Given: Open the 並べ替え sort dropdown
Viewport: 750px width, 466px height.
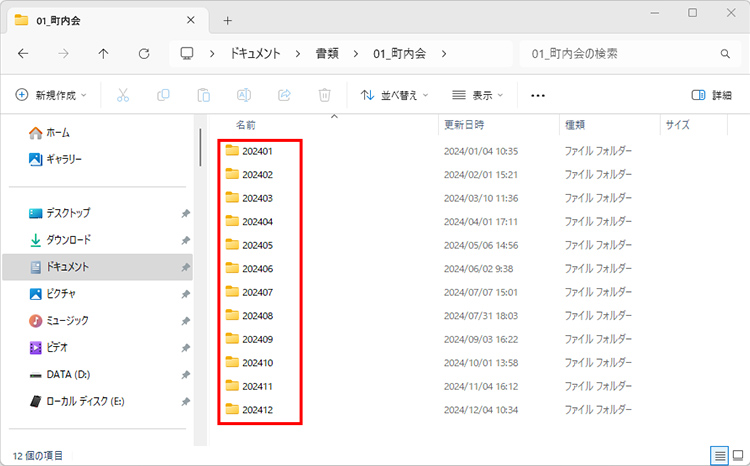Looking at the screenshot, I should [x=394, y=95].
